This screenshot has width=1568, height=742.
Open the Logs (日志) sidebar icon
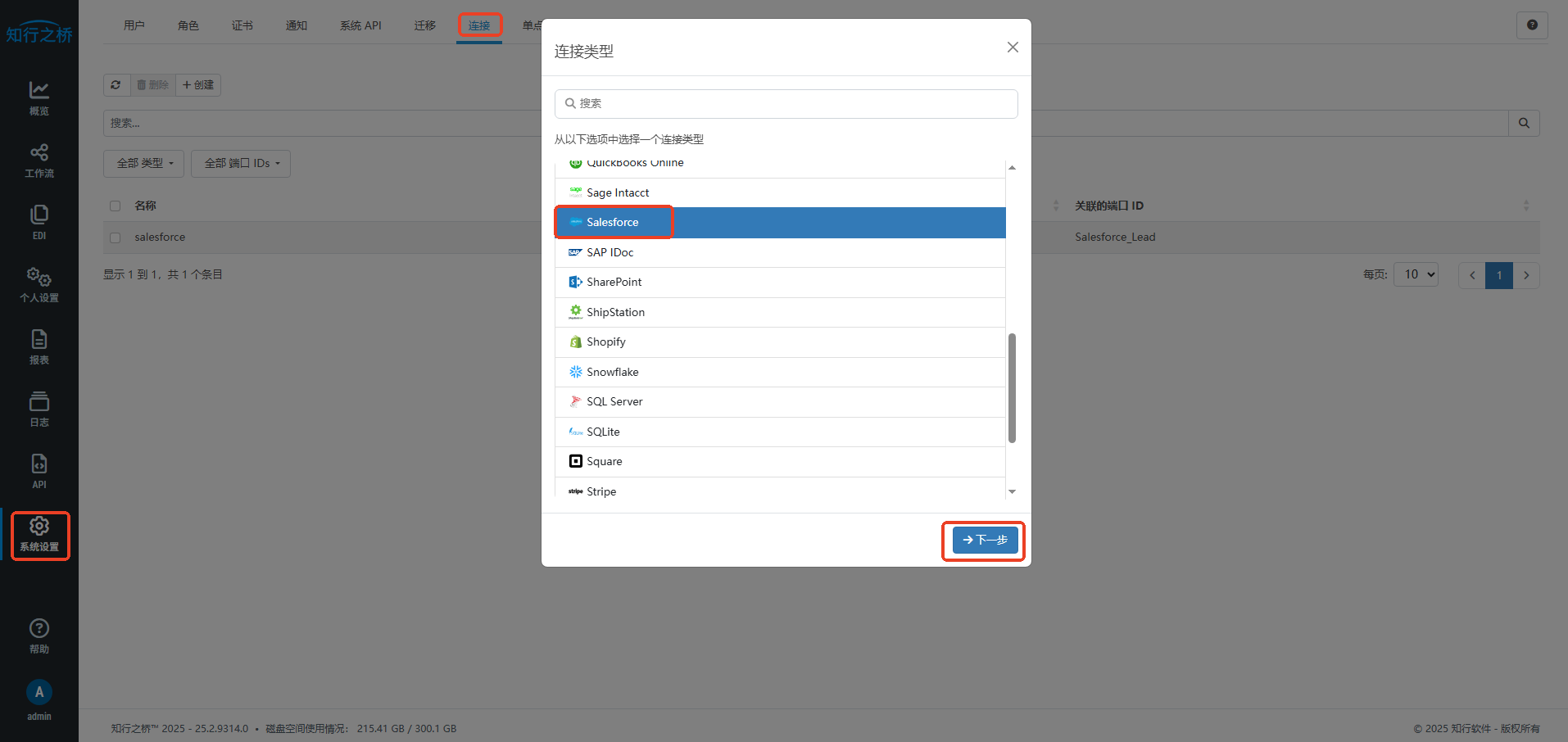point(39,409)
